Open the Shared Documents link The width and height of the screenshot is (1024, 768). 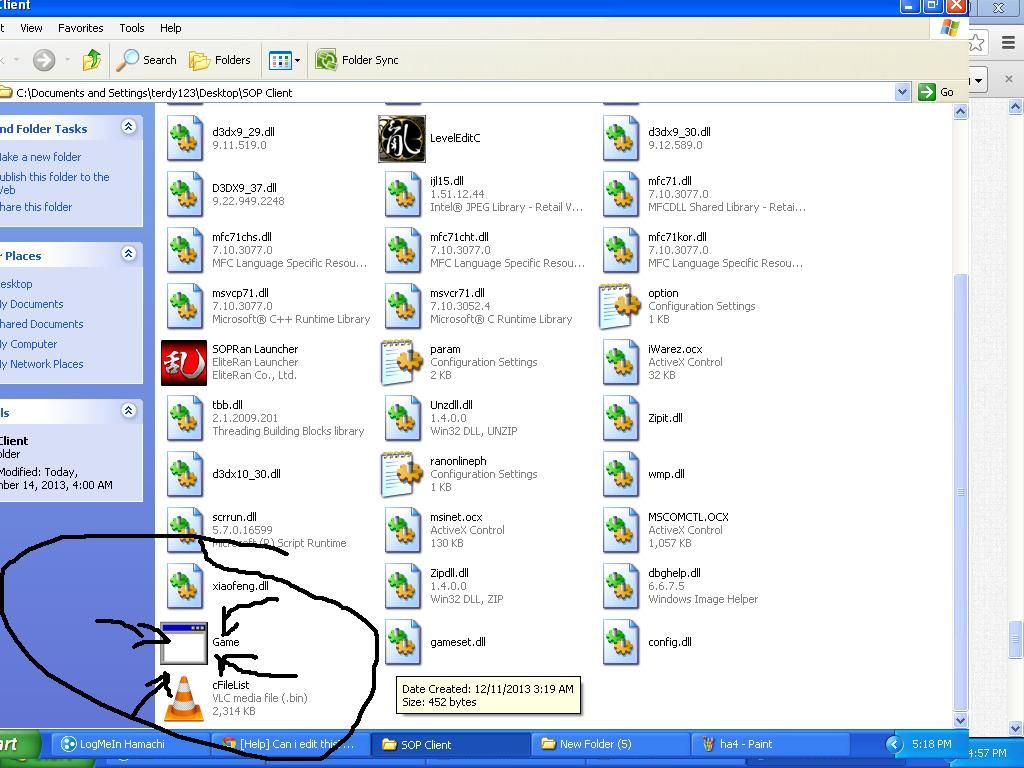click(41, 324)
